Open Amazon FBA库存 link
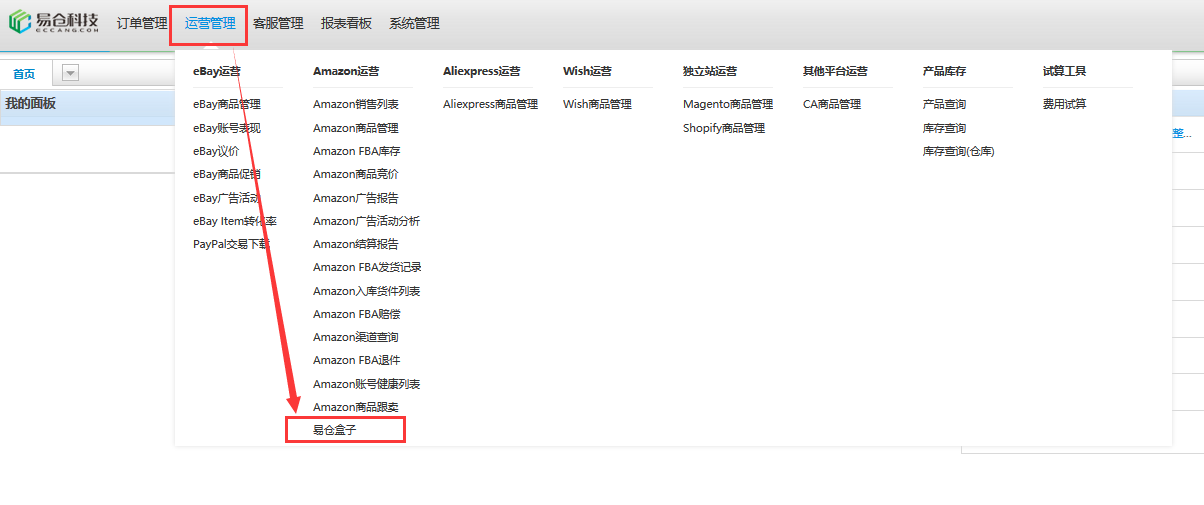Screen dimensions: 1204x505 (x=356, y=152)
